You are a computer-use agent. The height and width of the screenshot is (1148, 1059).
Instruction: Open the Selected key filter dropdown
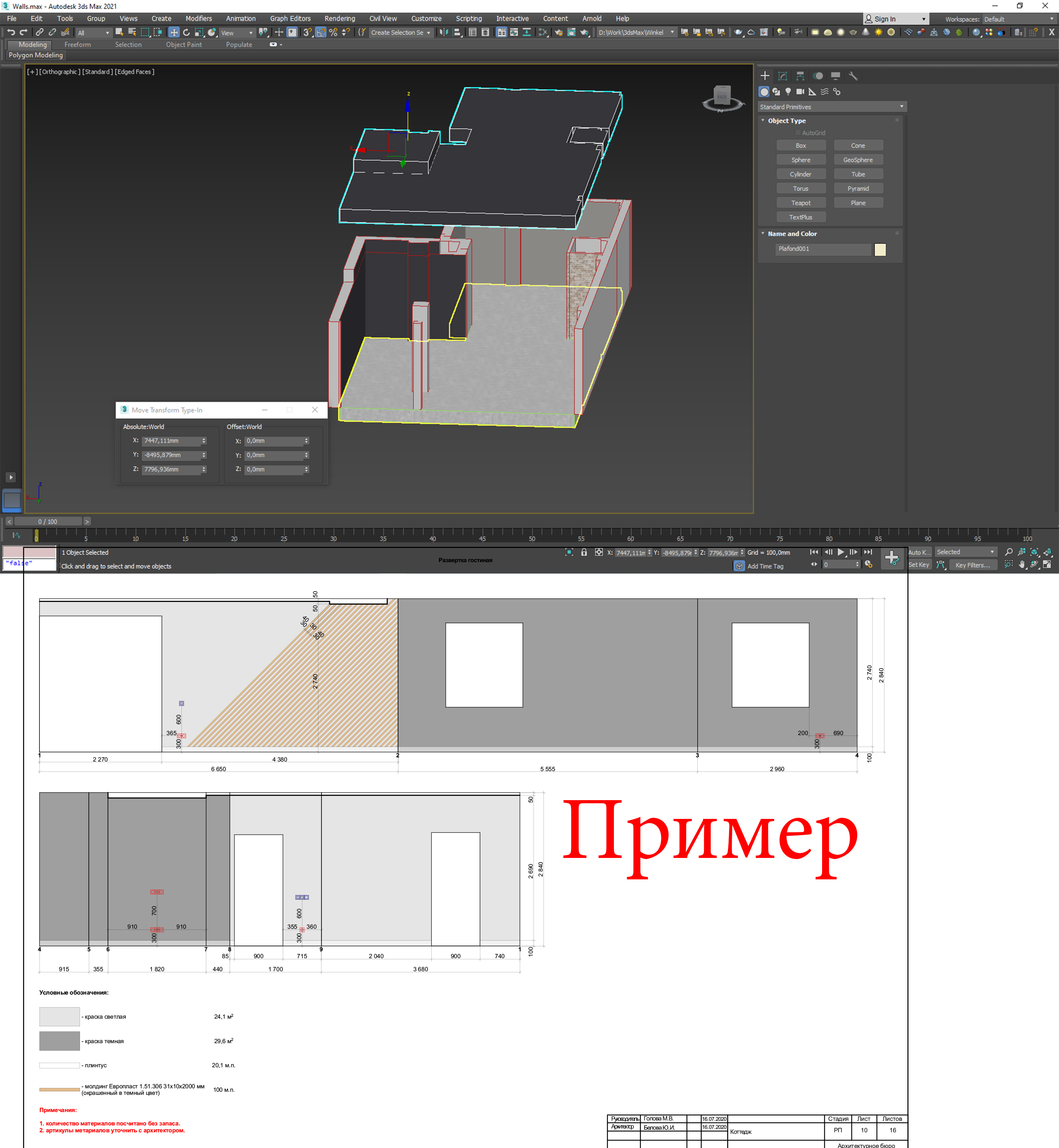pos(966,552)
